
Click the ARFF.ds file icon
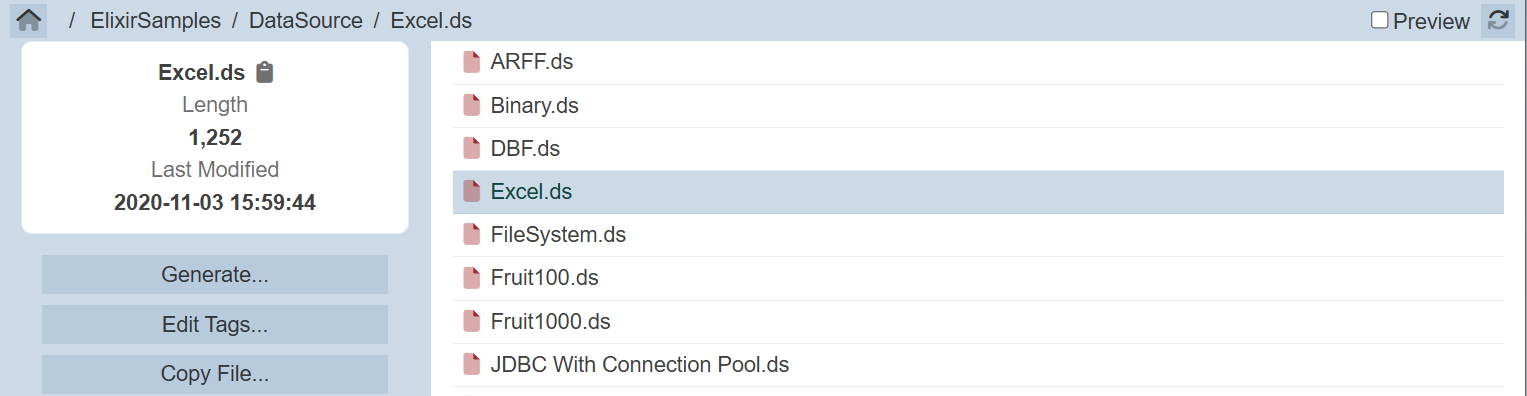tap(471, 62)
